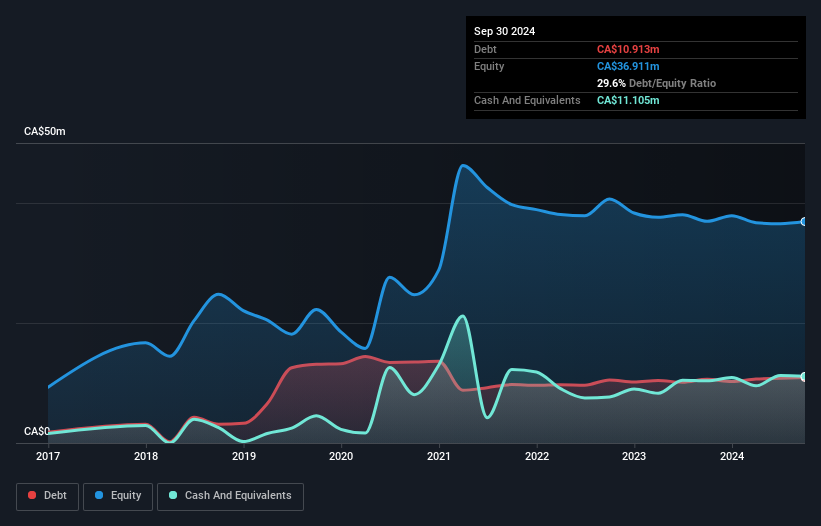This screenshot has width=821, height=526.
Task: Click the Debt value CA$10.913m
Action: point(628,49)
